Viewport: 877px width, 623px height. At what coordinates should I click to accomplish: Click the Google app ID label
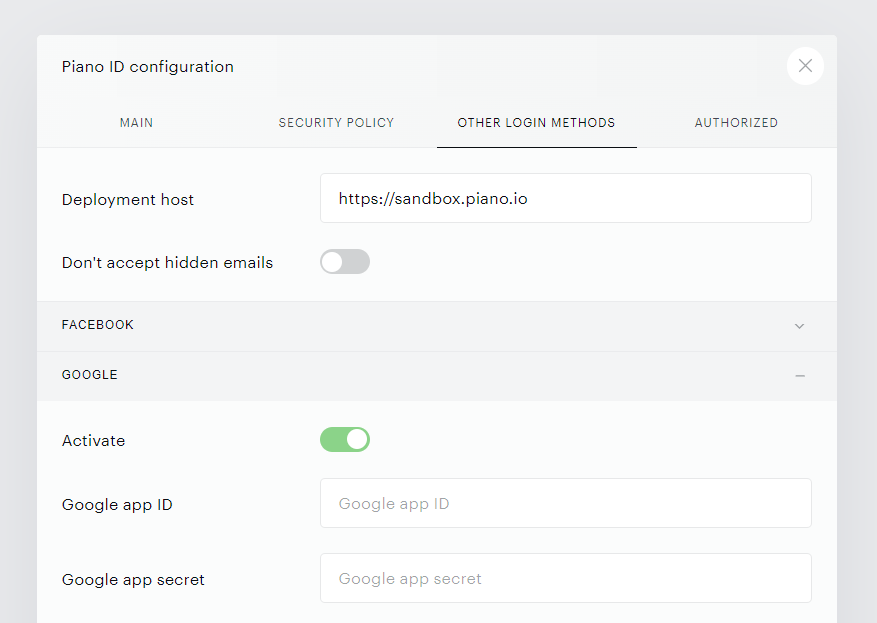pyautogui.click(x=117, y=505)
